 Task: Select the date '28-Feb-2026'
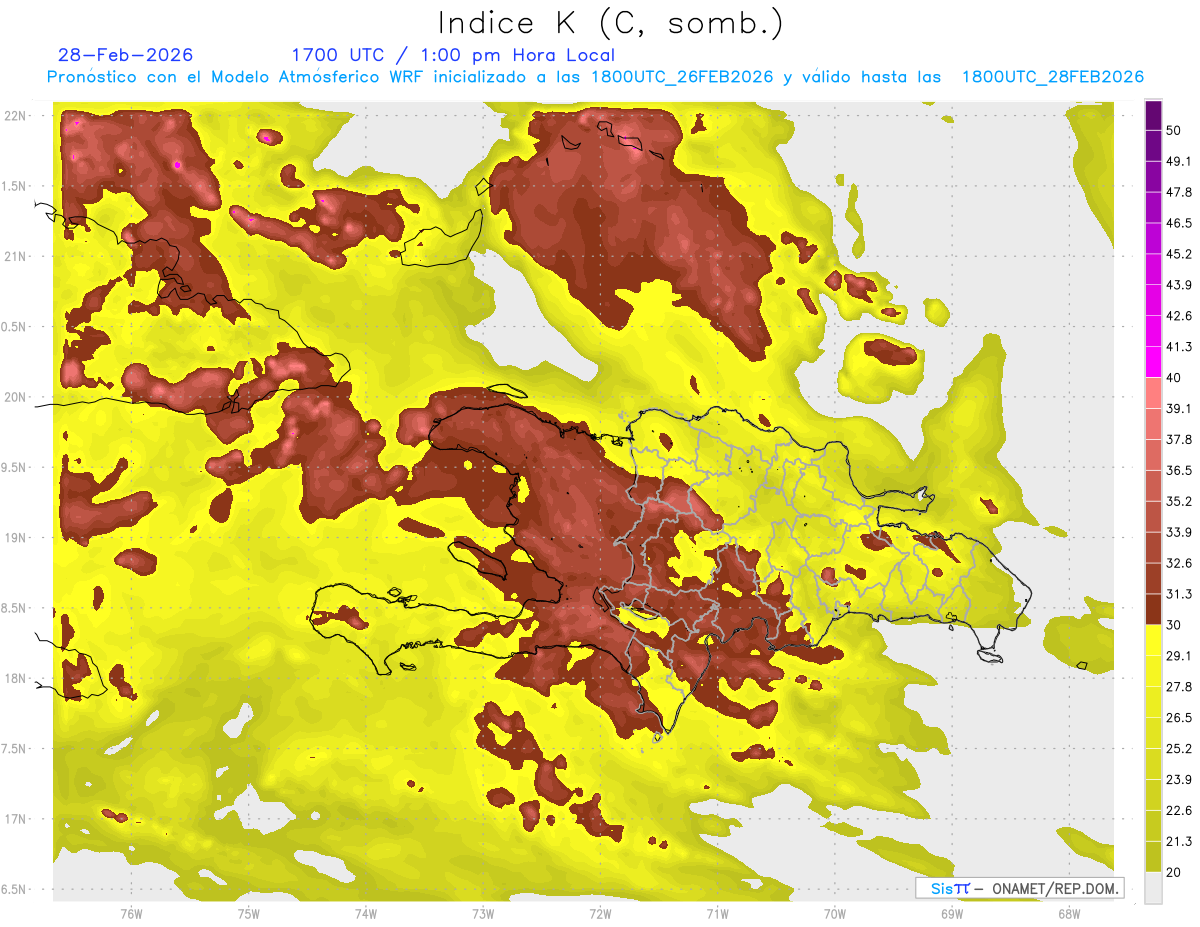pyautogui.click(x=126, y=55)
